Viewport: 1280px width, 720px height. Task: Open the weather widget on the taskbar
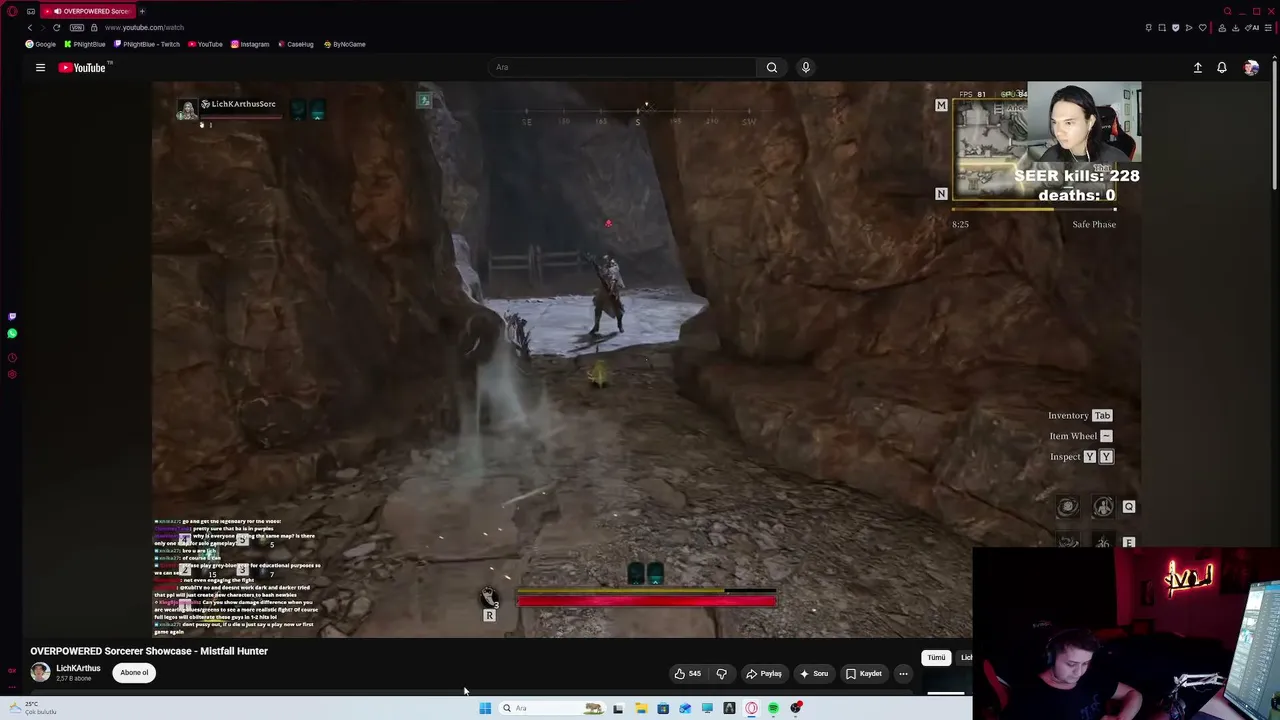(x=34, y=708)
